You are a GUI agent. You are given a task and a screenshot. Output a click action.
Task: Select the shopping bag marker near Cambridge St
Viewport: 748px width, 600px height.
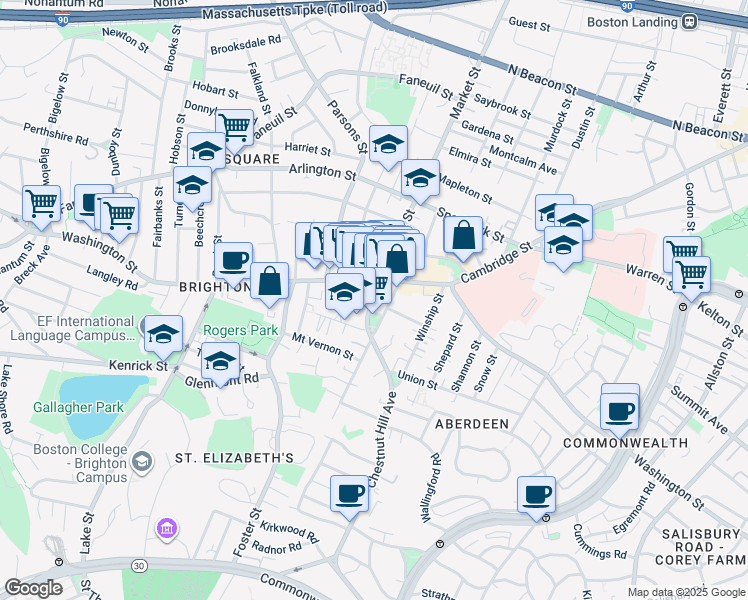pos(463,235)
